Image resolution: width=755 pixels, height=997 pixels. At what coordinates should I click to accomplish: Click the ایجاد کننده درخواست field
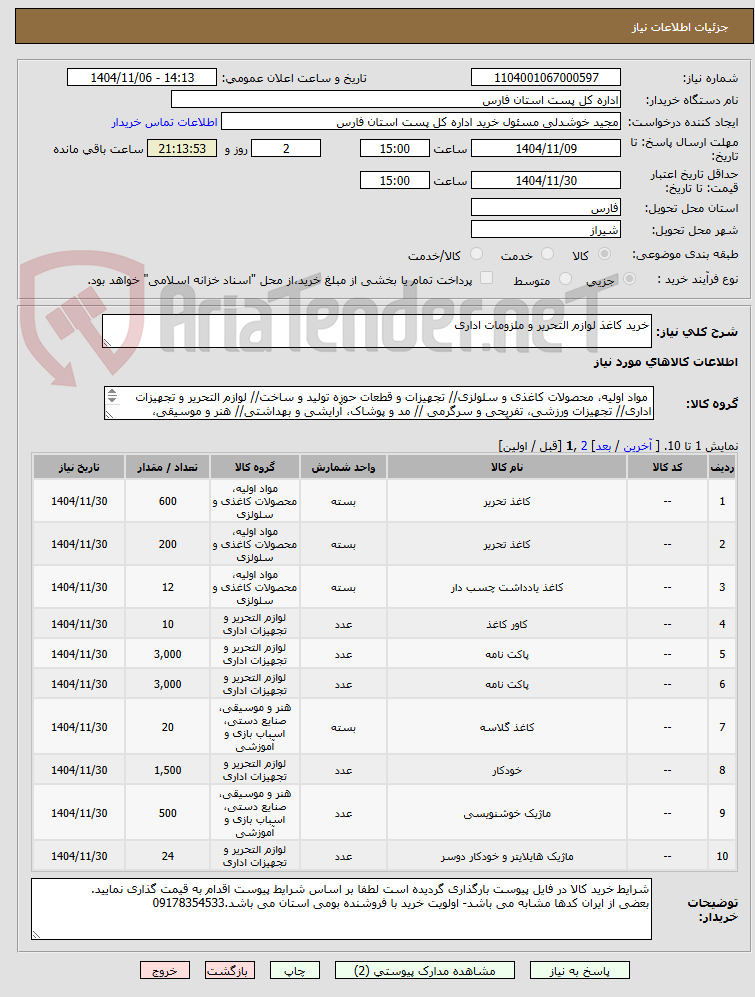(420, 122)
